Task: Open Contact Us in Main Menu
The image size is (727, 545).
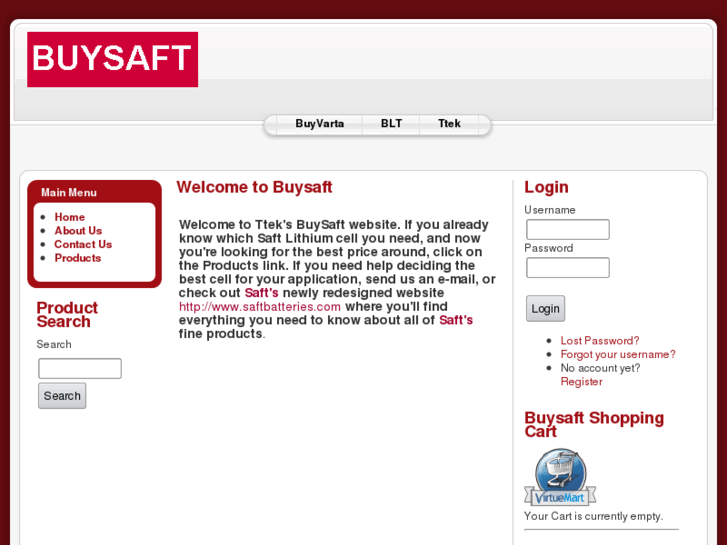Action: (x=83, y=244)
